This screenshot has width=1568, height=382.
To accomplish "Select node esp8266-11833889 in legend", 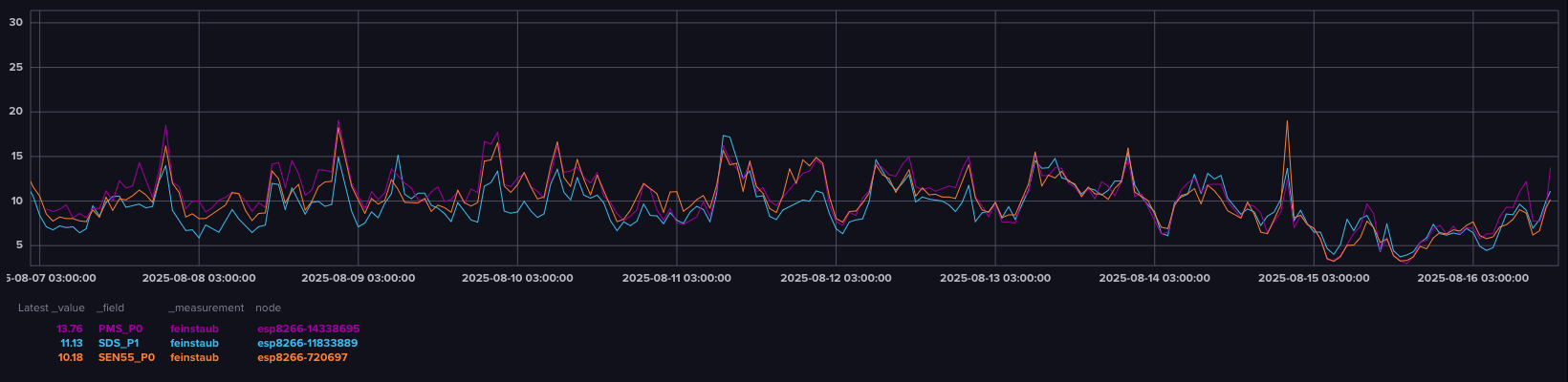I will [x=307, y=343].
